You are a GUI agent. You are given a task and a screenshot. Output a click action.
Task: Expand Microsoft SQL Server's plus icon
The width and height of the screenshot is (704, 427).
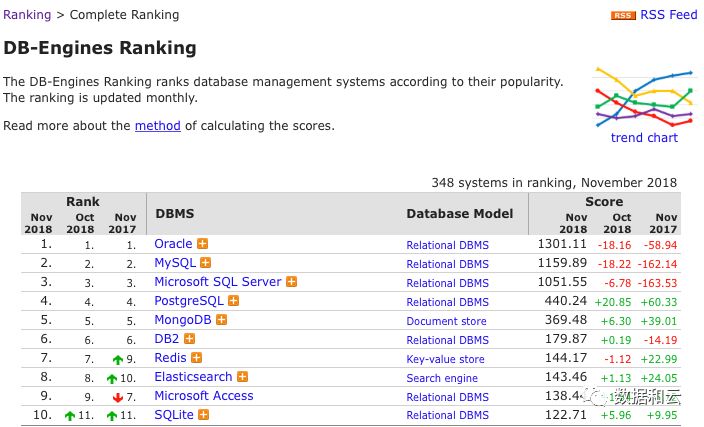(x=291, y=282)
